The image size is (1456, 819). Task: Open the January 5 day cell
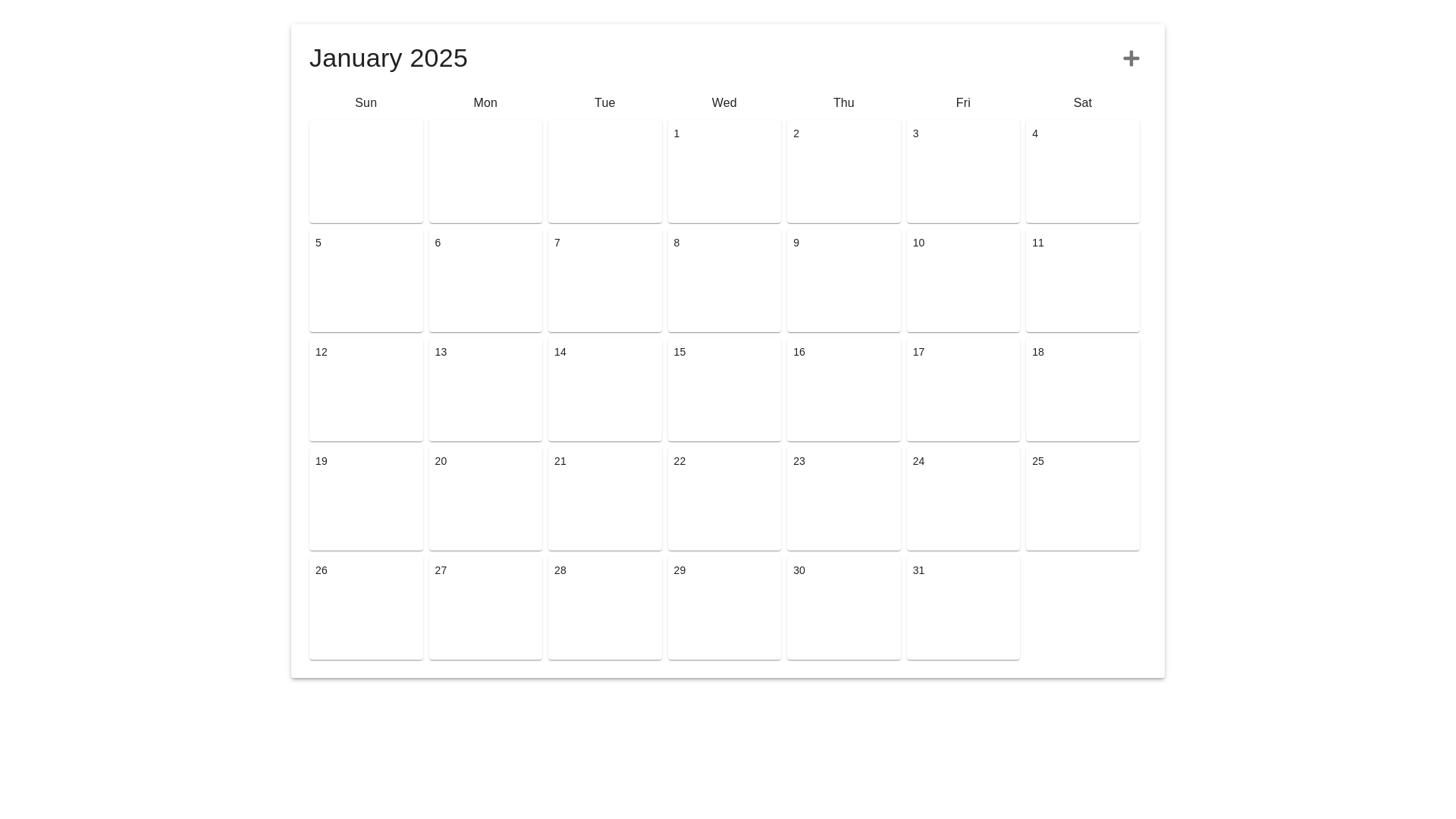(366, 281)
